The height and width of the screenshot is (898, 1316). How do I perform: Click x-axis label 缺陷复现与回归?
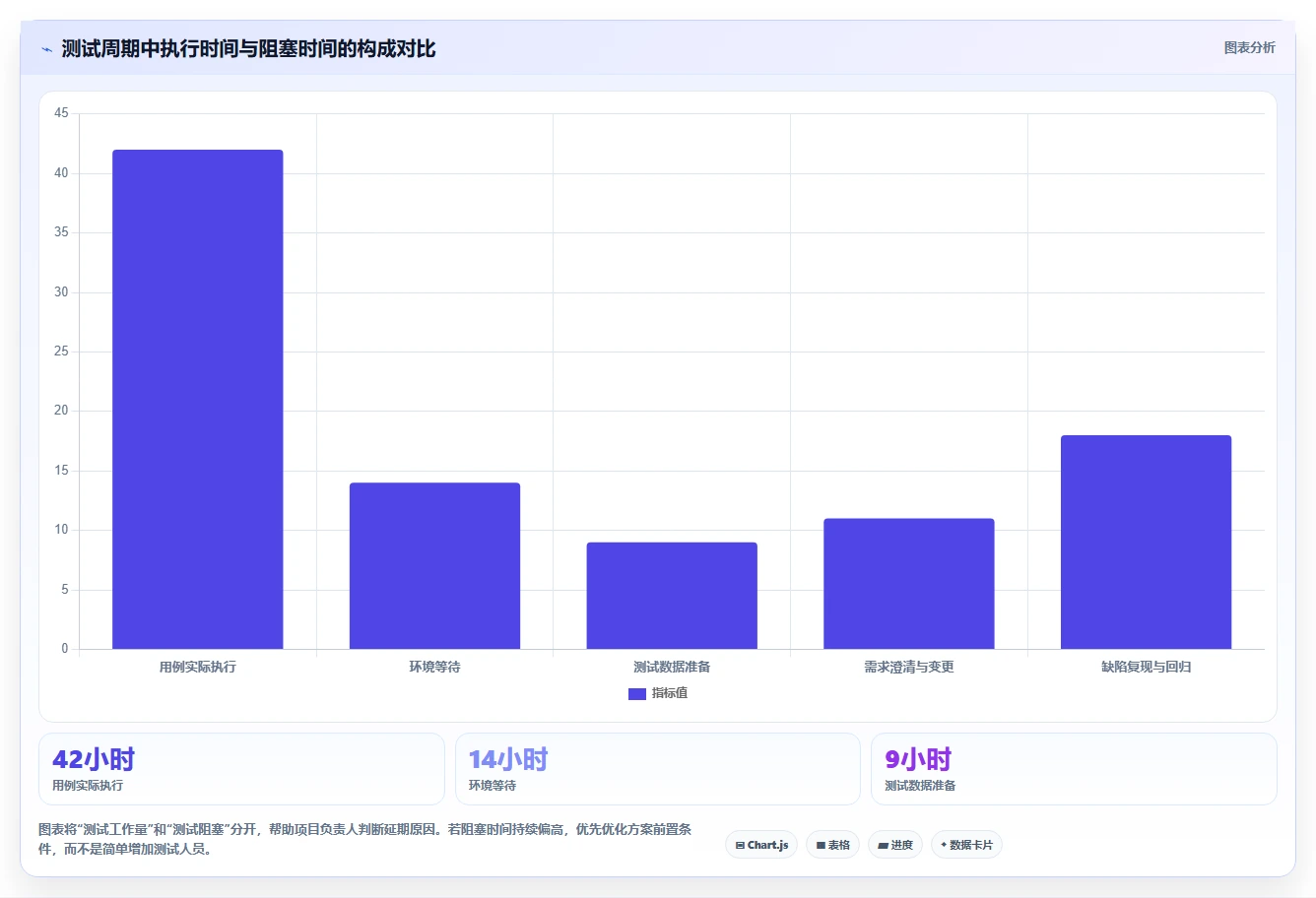[1146, 667]
